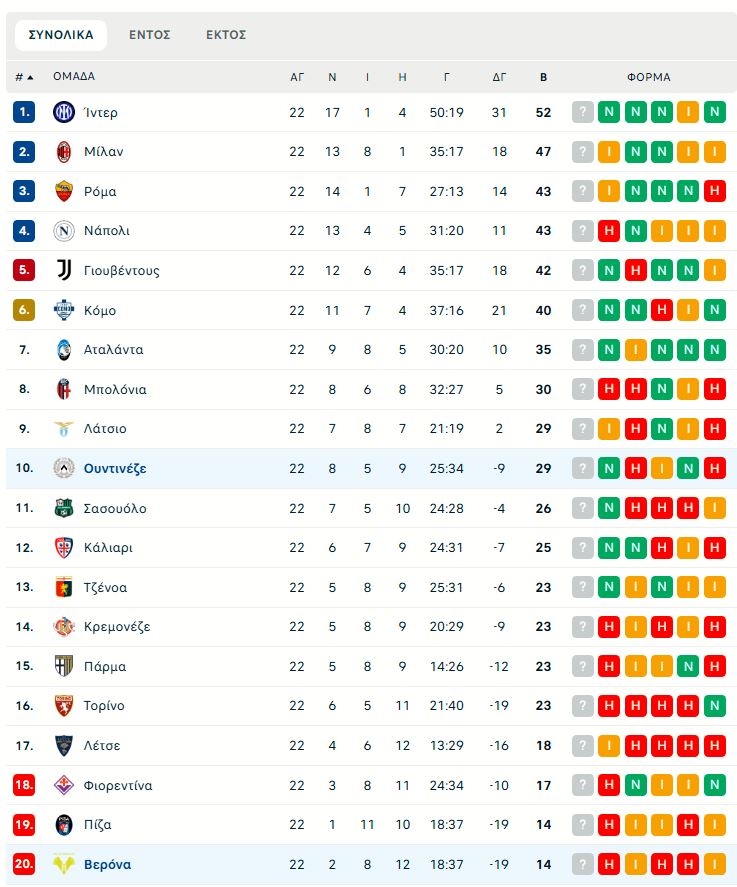Click Inter's gray question mark form badge
737x887 pixels.
point(583,112)
